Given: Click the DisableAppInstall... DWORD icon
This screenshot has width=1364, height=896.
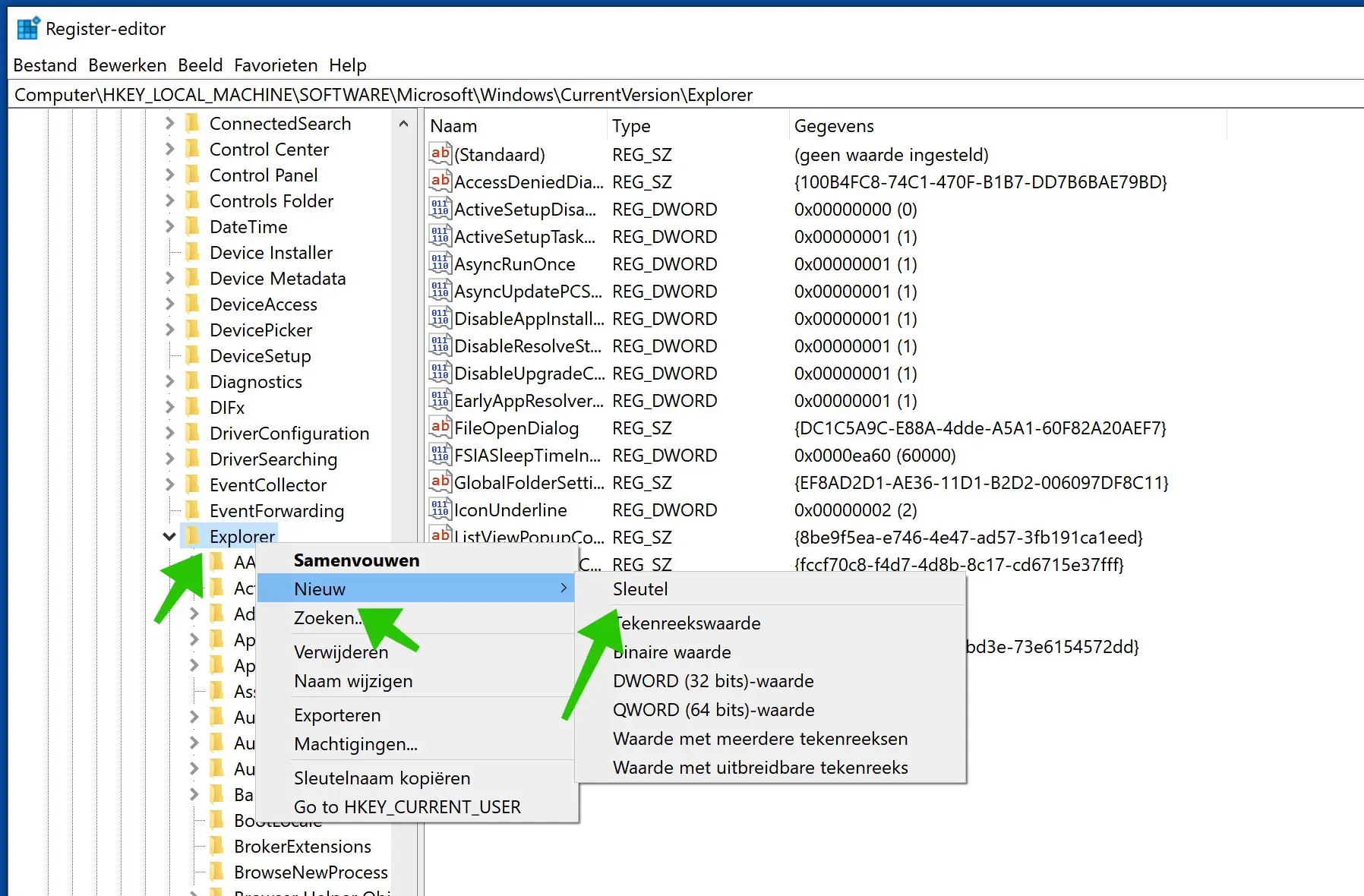Looking at the screenshot, I should [440, 318].
